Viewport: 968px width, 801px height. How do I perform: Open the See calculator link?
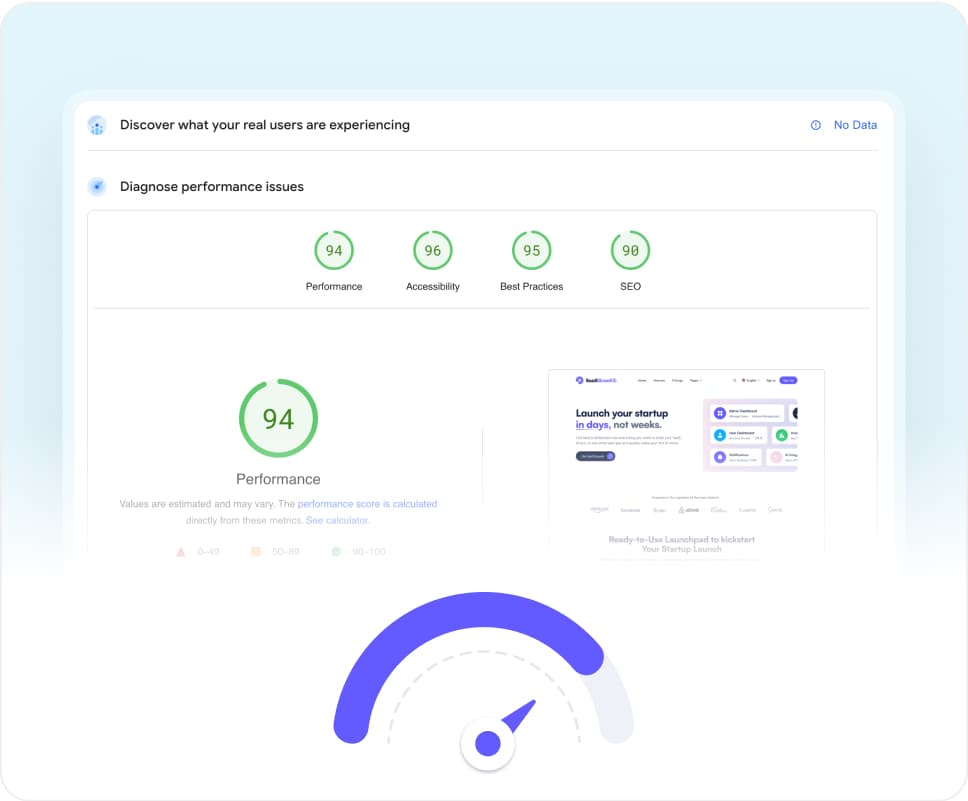[337, 519]
